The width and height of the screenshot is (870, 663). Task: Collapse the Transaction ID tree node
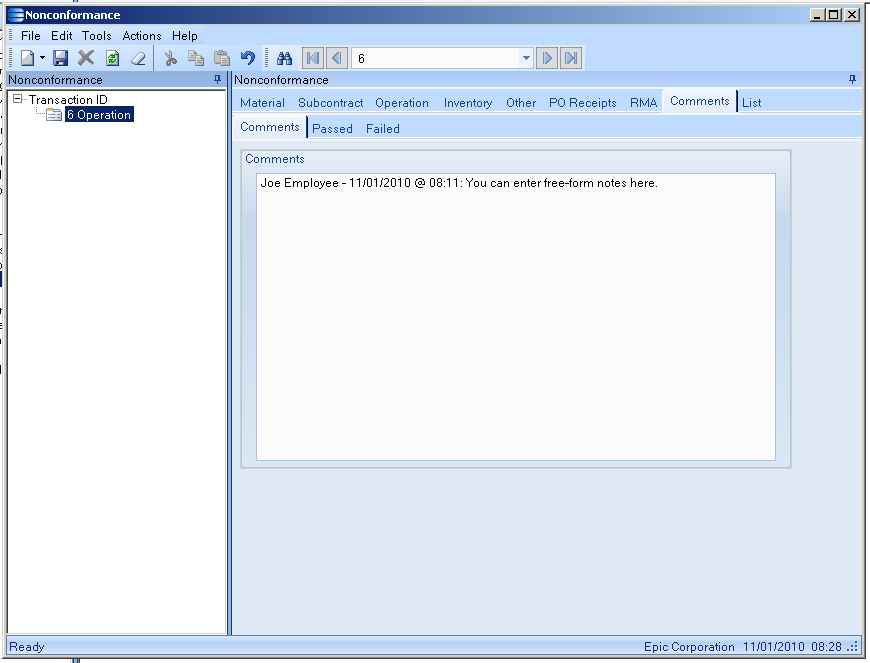[x=18, y=99]
